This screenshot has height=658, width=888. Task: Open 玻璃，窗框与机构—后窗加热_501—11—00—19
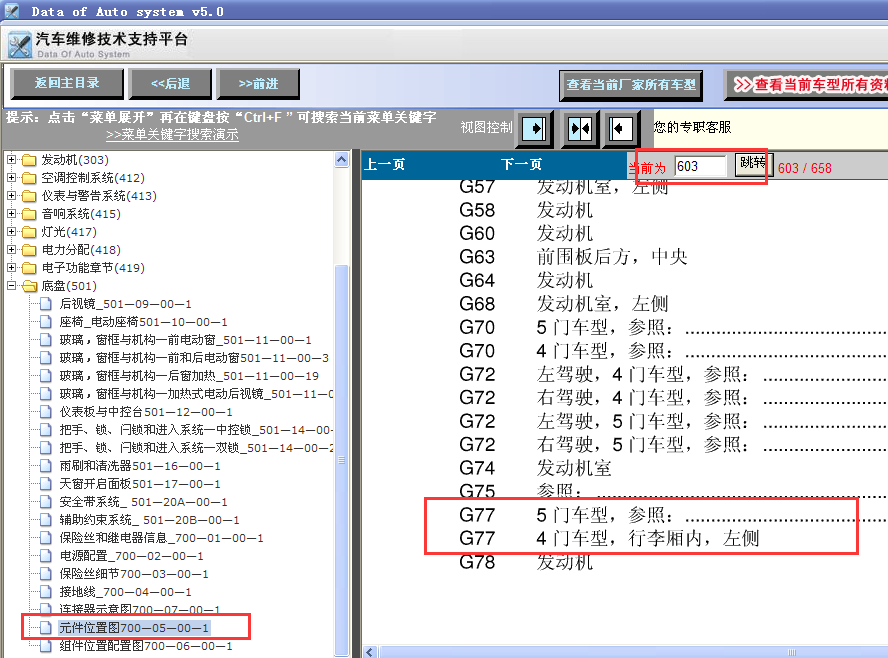point(189,376)
